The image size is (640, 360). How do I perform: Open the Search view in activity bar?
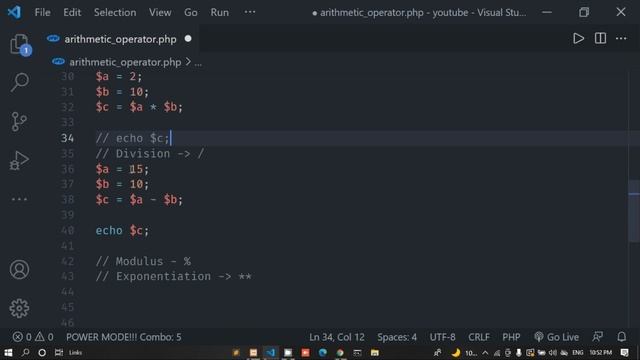pos(19,82)
